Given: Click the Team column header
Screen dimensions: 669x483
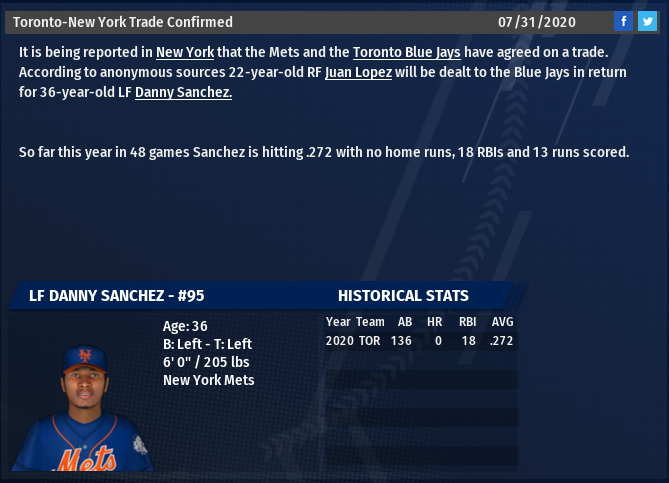Looking at the screenshot, I should click(x=370, y=322).
